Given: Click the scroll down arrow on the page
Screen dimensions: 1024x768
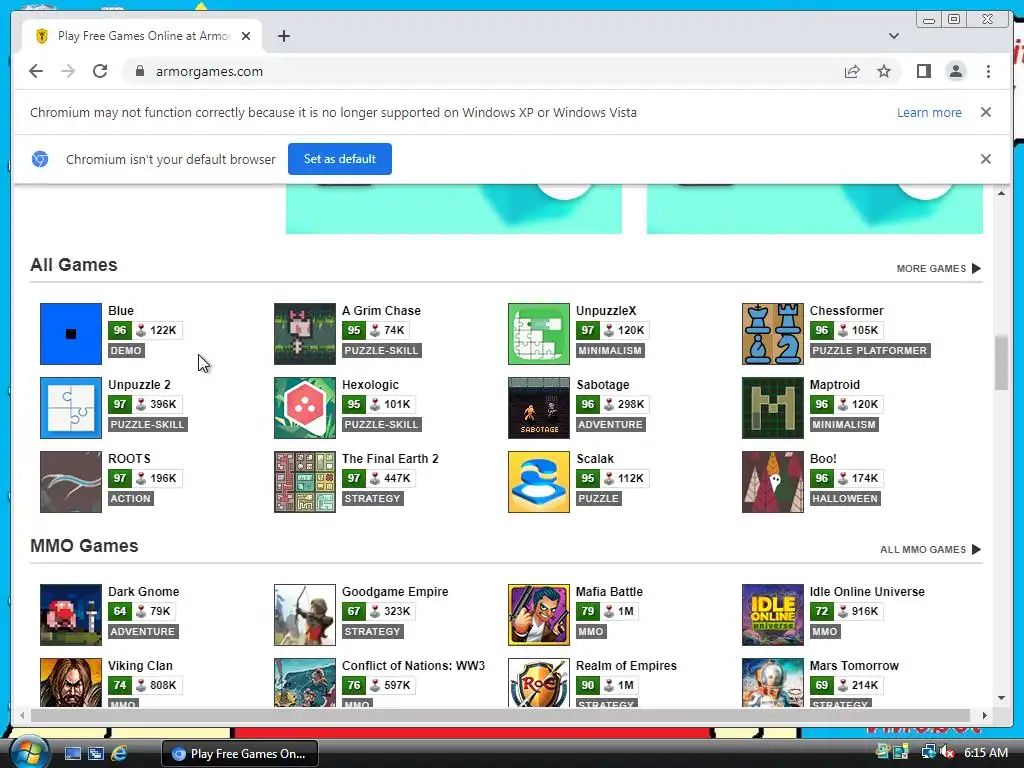Looking at the screenshot, I should 1001,698.
